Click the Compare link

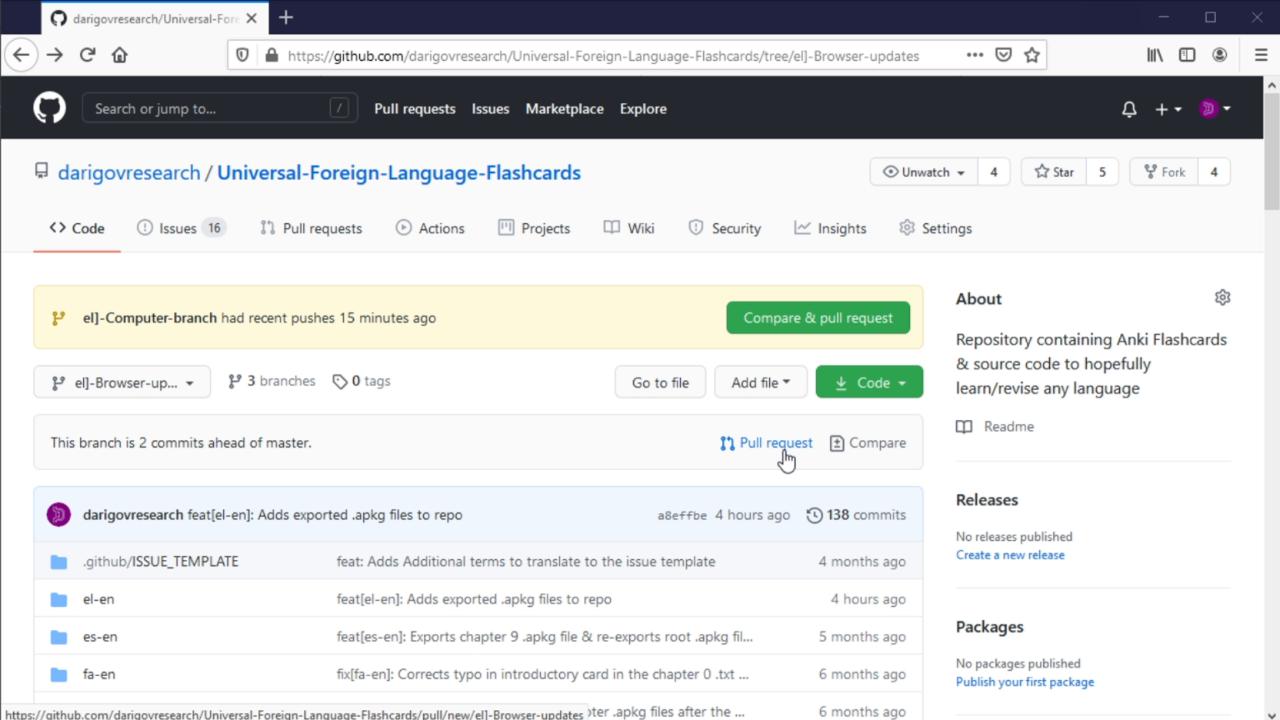coord(868,443)
